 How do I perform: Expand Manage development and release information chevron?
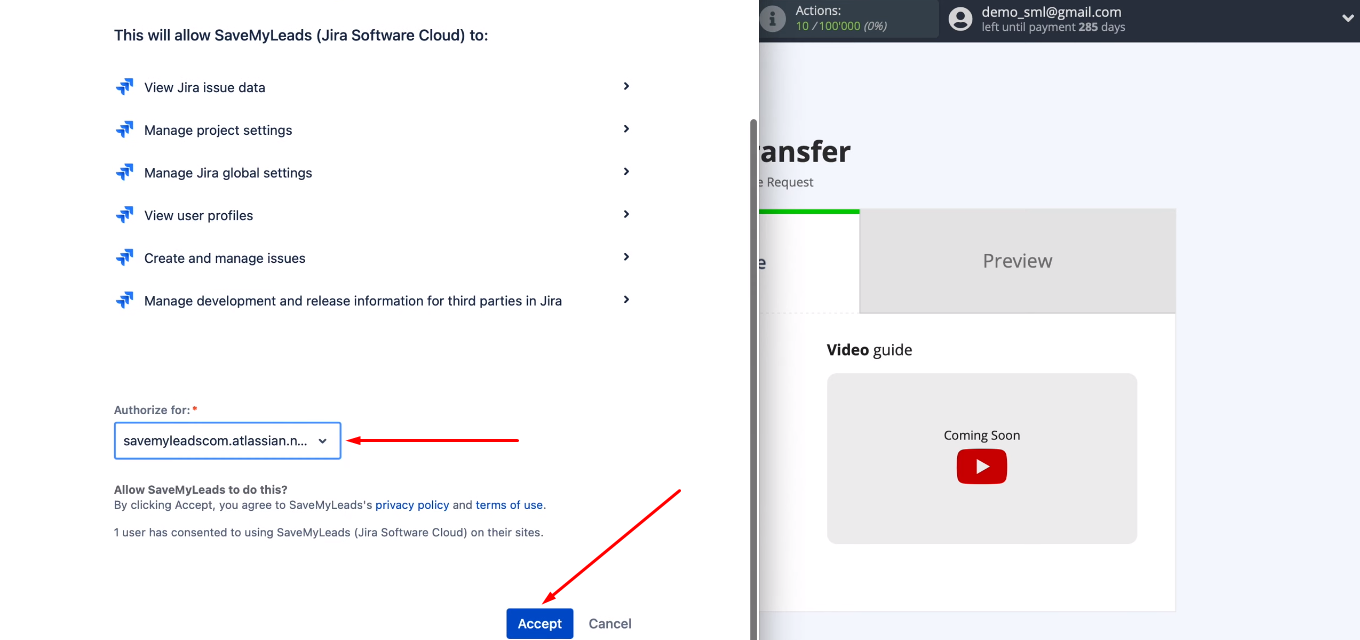point(626,299)
